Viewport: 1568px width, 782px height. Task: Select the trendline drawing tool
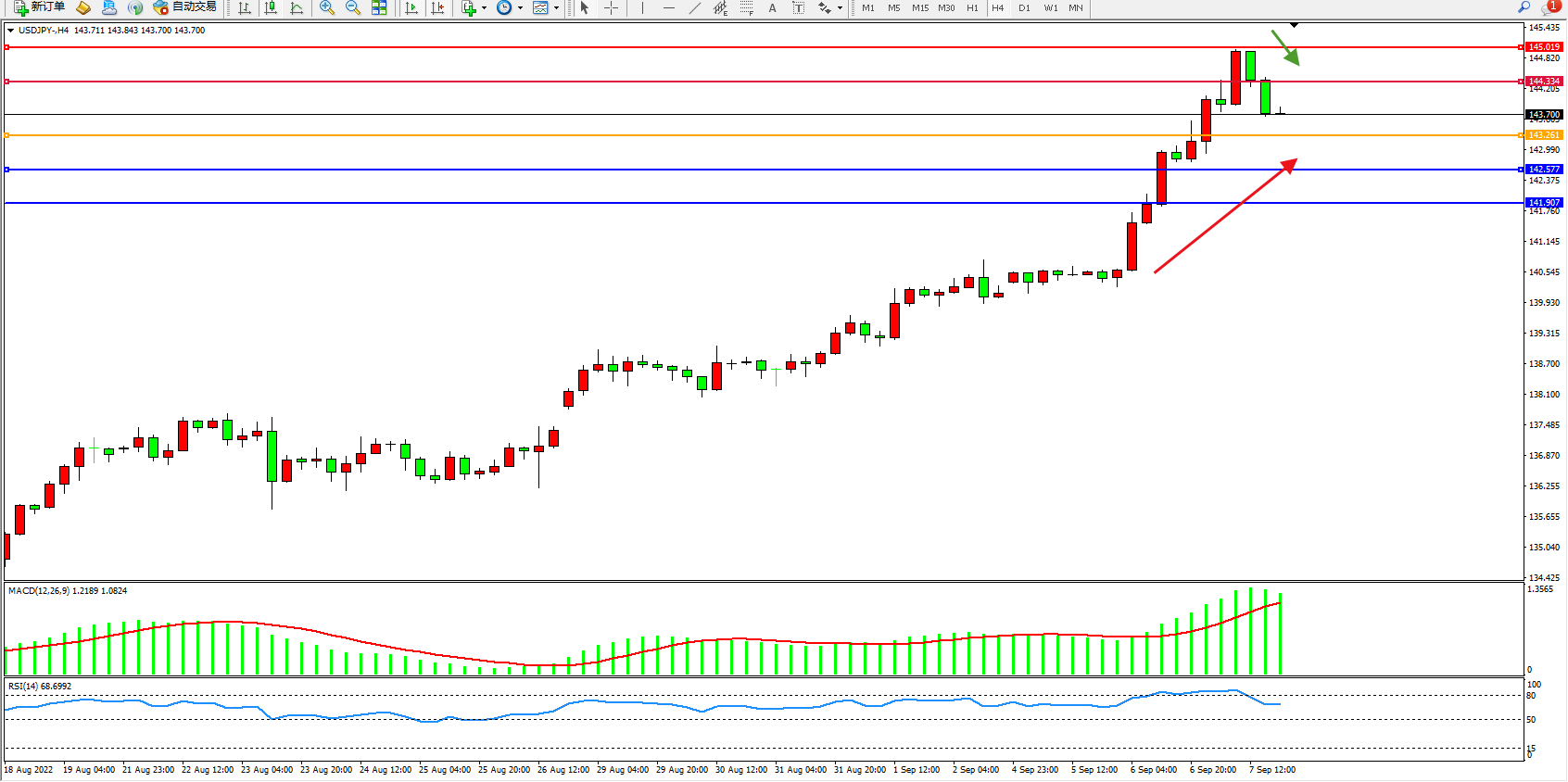pyautogui.click(x=694, y=7)
